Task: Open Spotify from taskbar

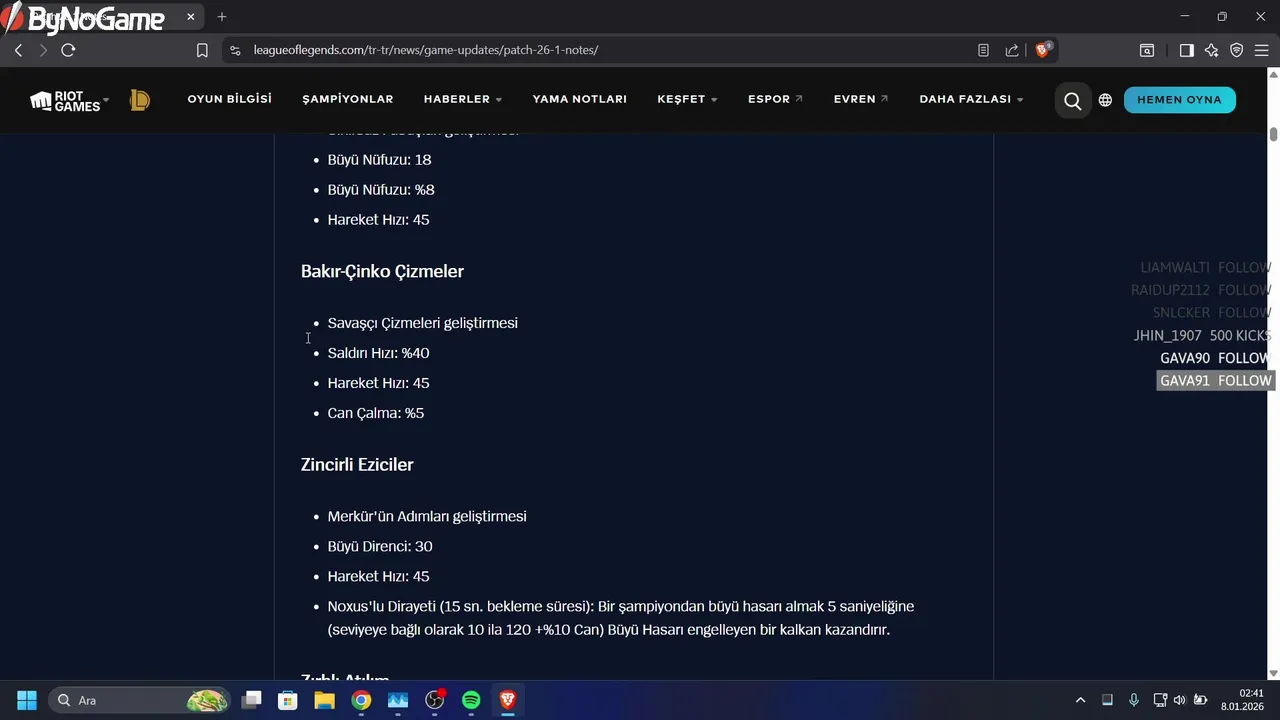Action: point(471,700)
